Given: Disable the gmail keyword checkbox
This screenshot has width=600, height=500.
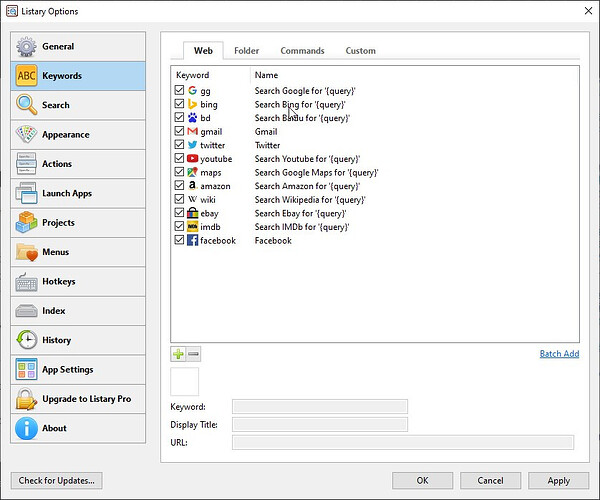Looking at the screenshot, I should coord(179,131).
